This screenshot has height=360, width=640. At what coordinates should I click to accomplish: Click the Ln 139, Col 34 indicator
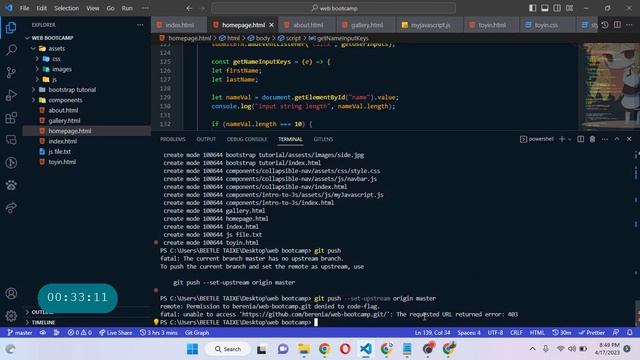[x=432, y=333]
